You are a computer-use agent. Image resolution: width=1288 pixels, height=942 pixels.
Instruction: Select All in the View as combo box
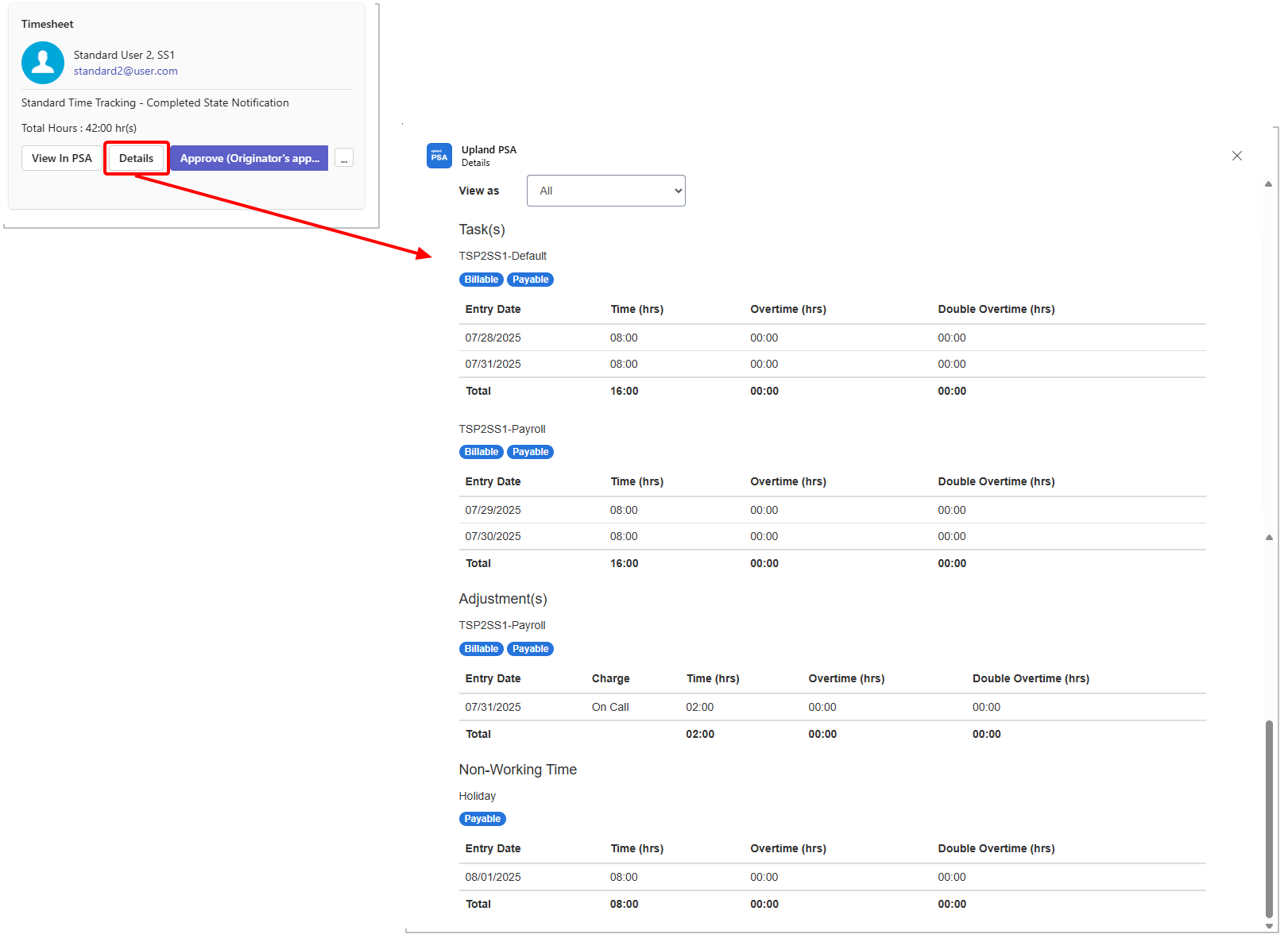[605, 191]
